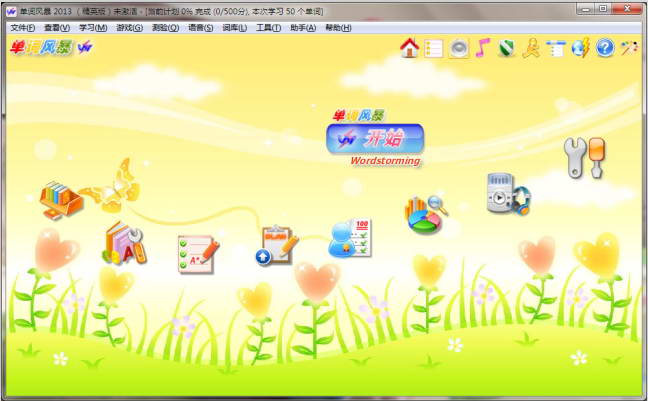Image resolution: width=648 pixels, height=401 pixels.
Task: Open the pie chart statistics icon
Action: (x=426, y=213)
